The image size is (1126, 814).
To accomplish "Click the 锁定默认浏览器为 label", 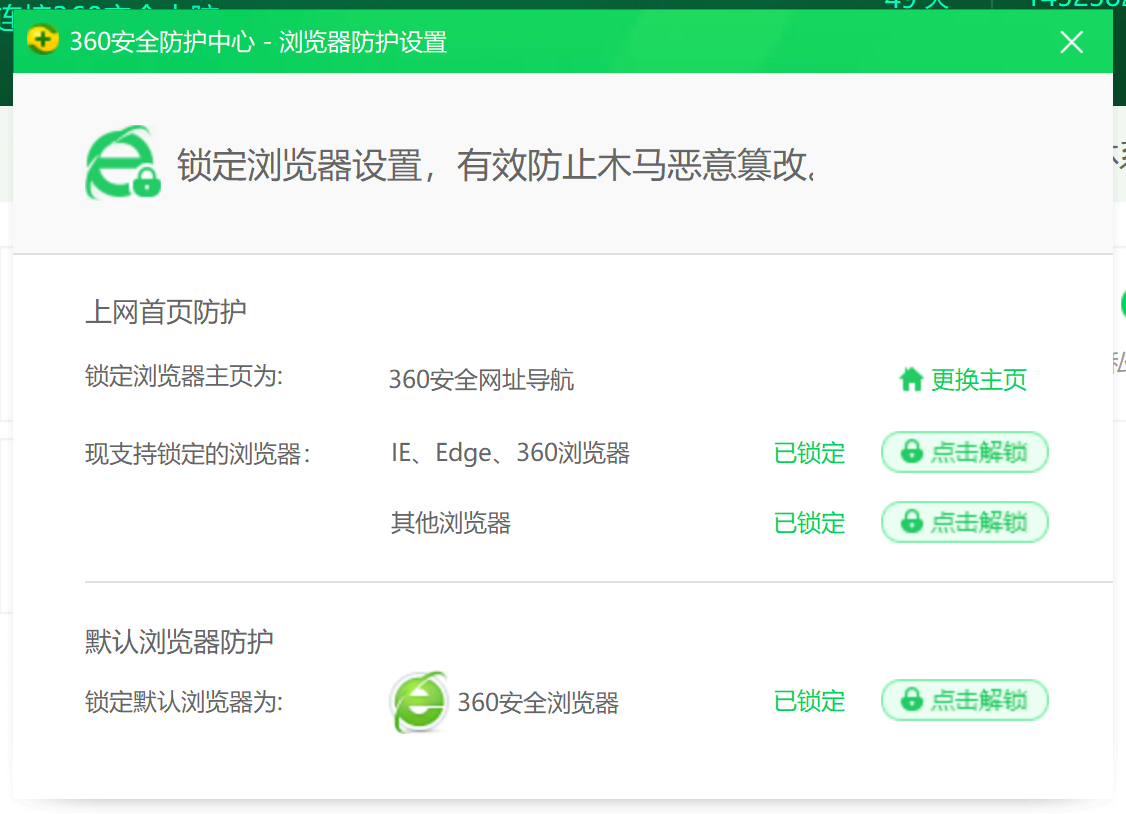I will tap(185, 701).
